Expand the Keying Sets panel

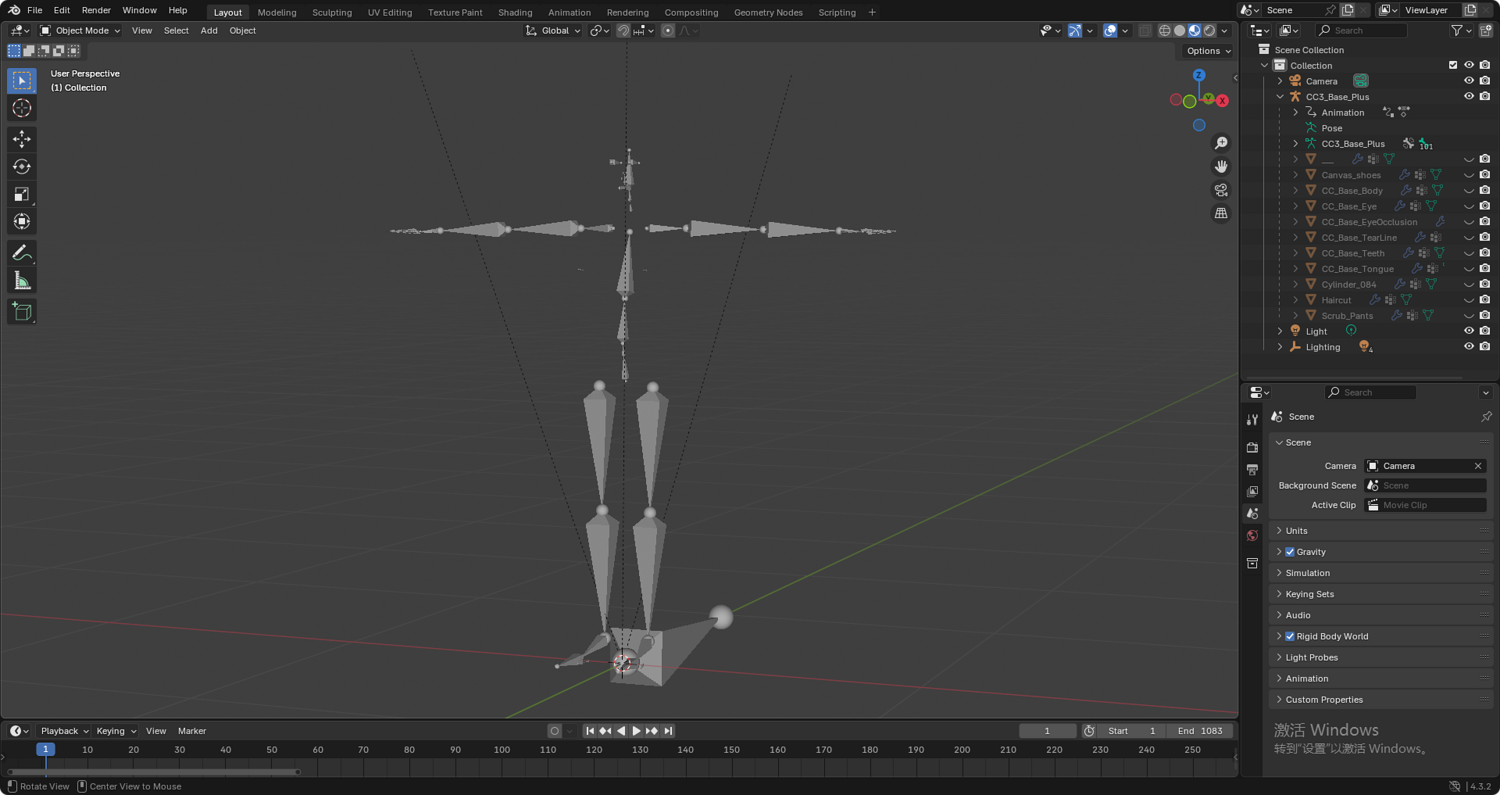(1380, 594)
